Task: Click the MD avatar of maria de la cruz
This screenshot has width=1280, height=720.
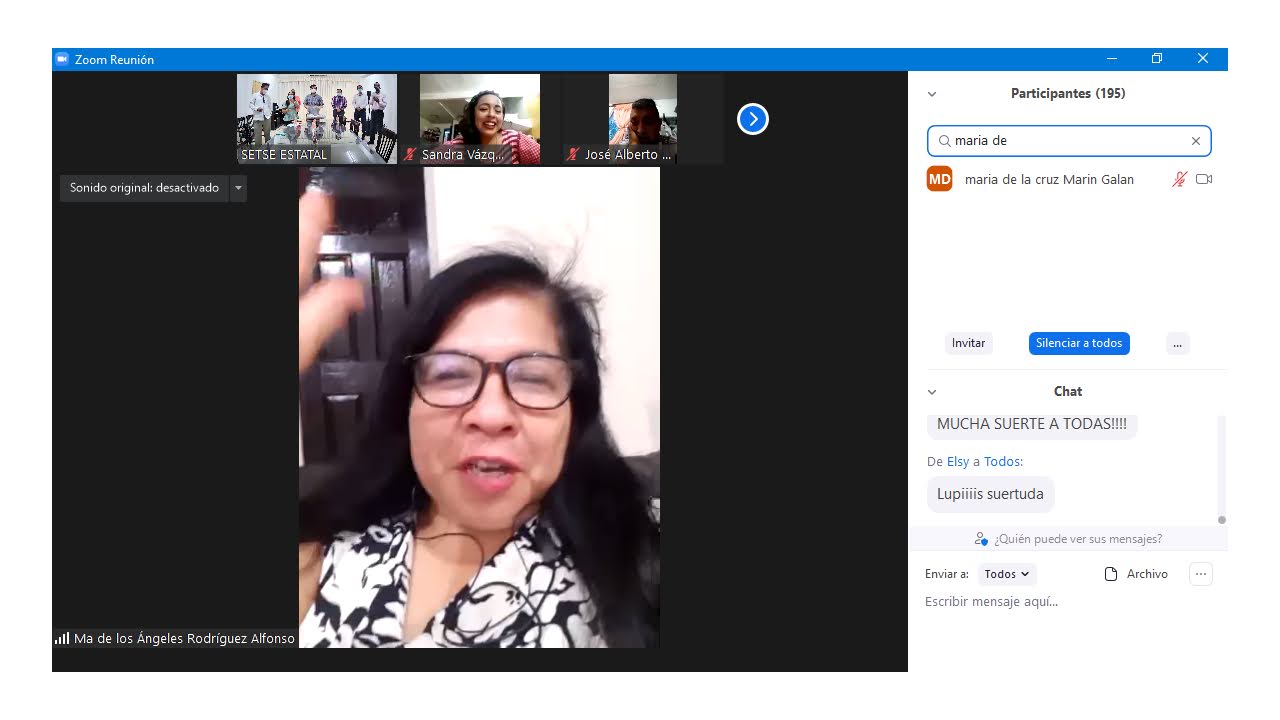Action: point(939,179)
